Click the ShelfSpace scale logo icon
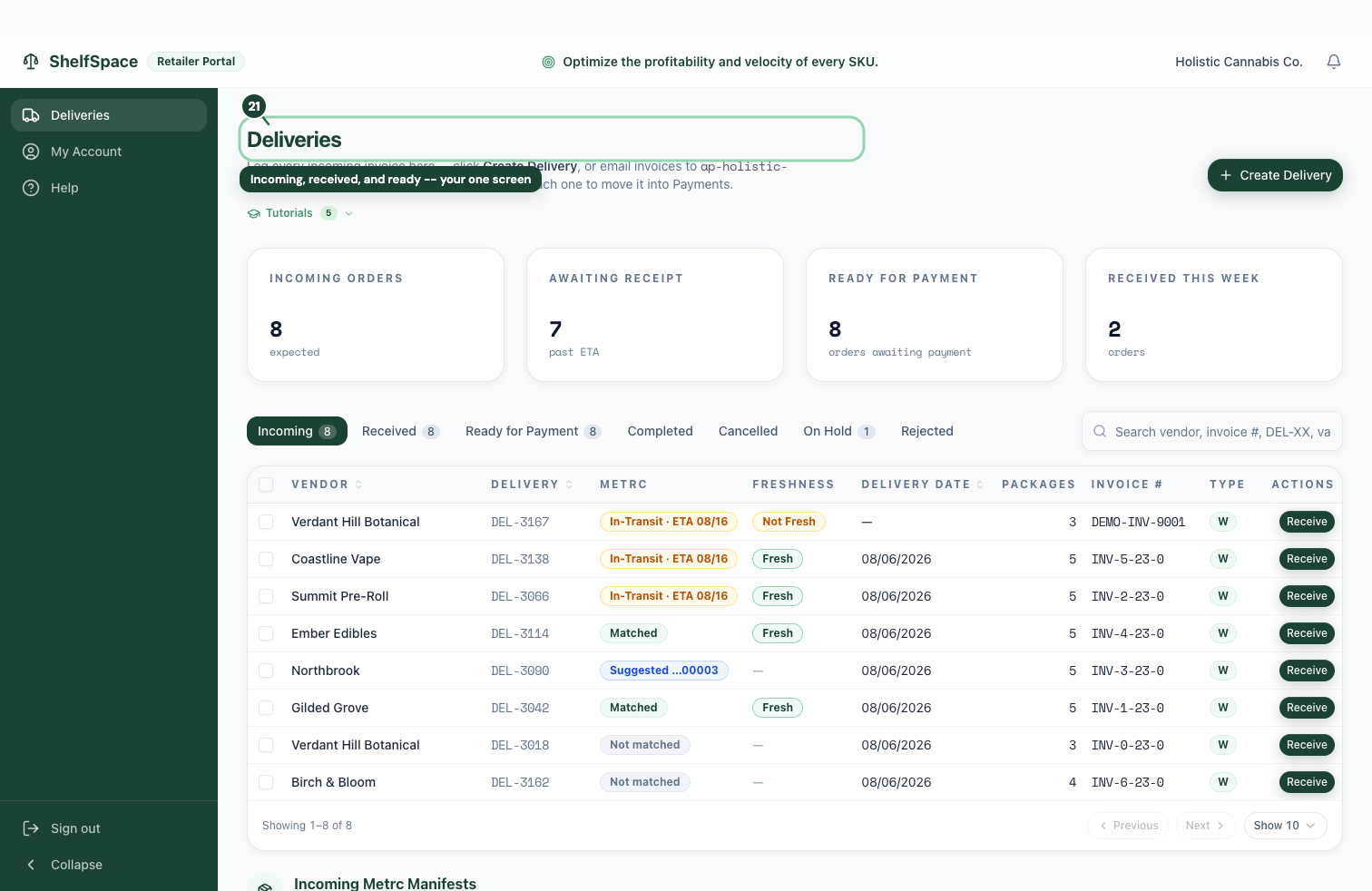The width and height of the screenshot is (1372, 891). pos(31,62)
